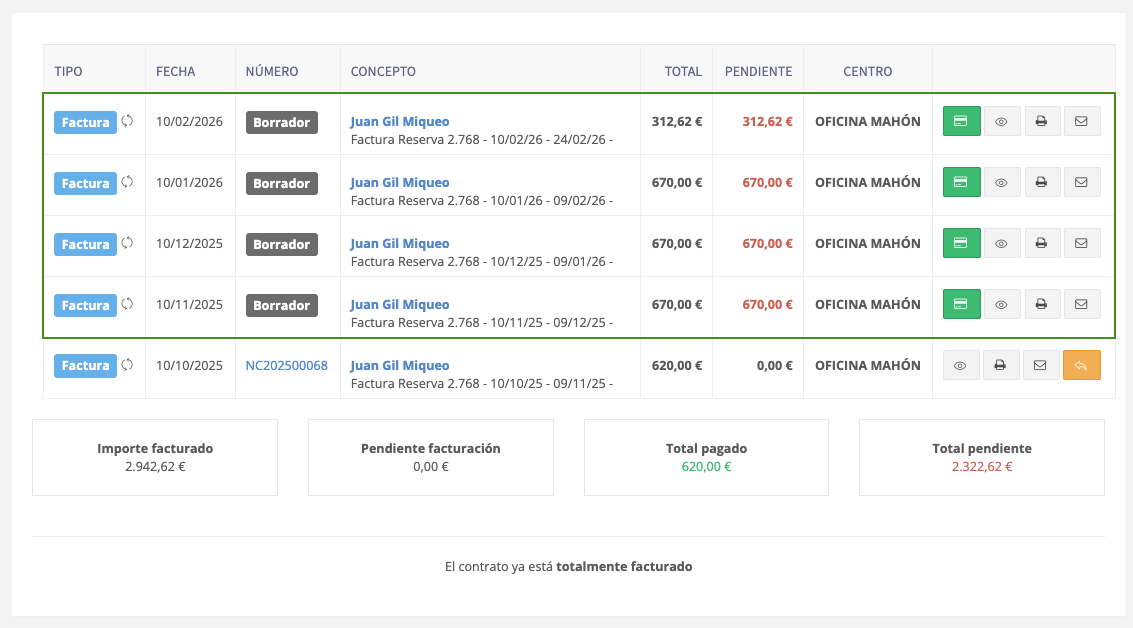Click the pending amount 312,62 € in red
Screen dimensions: 1133x628
pyautogui.click(x=767, y=121)
